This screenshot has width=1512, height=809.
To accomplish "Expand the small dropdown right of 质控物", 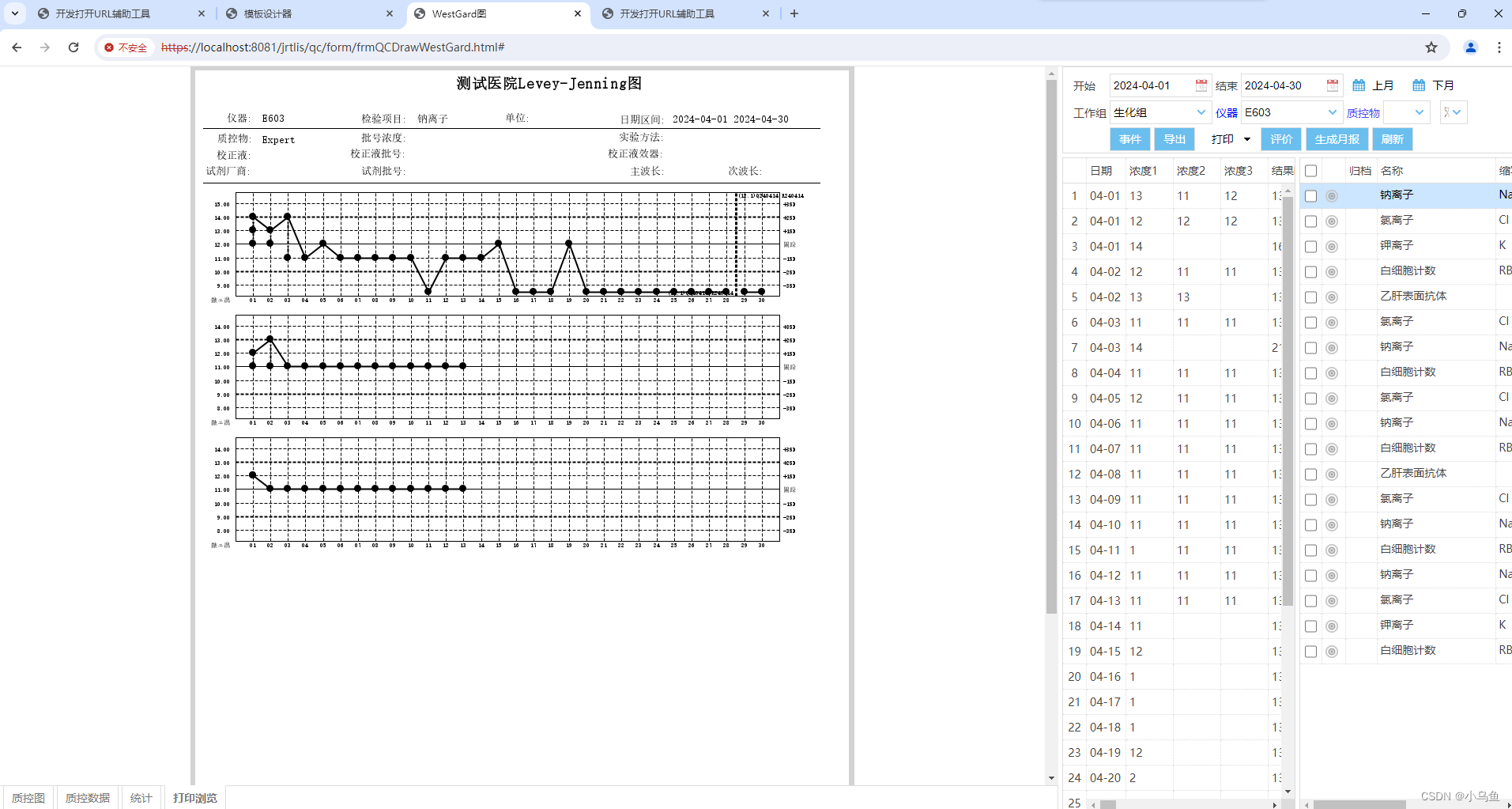I will pos(1457,112).
